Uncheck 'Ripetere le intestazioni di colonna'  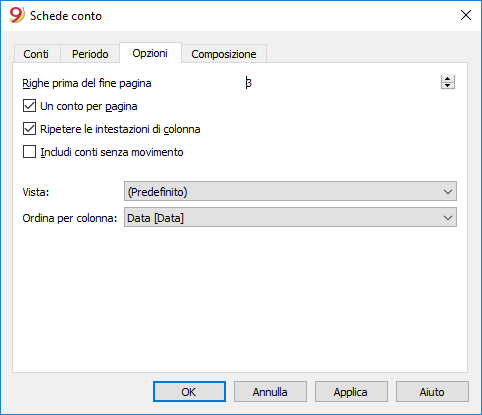(x=29, y=129)
